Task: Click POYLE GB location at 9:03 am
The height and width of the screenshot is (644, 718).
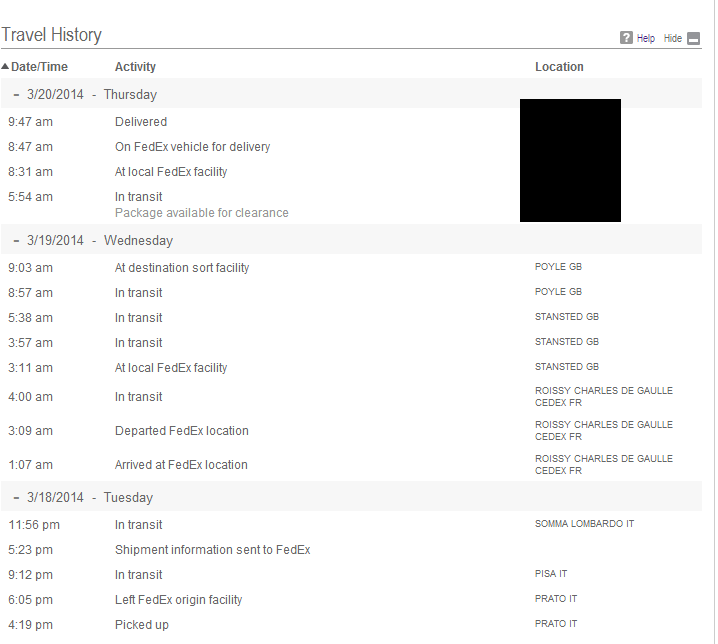Action: [x=558, y=267]
